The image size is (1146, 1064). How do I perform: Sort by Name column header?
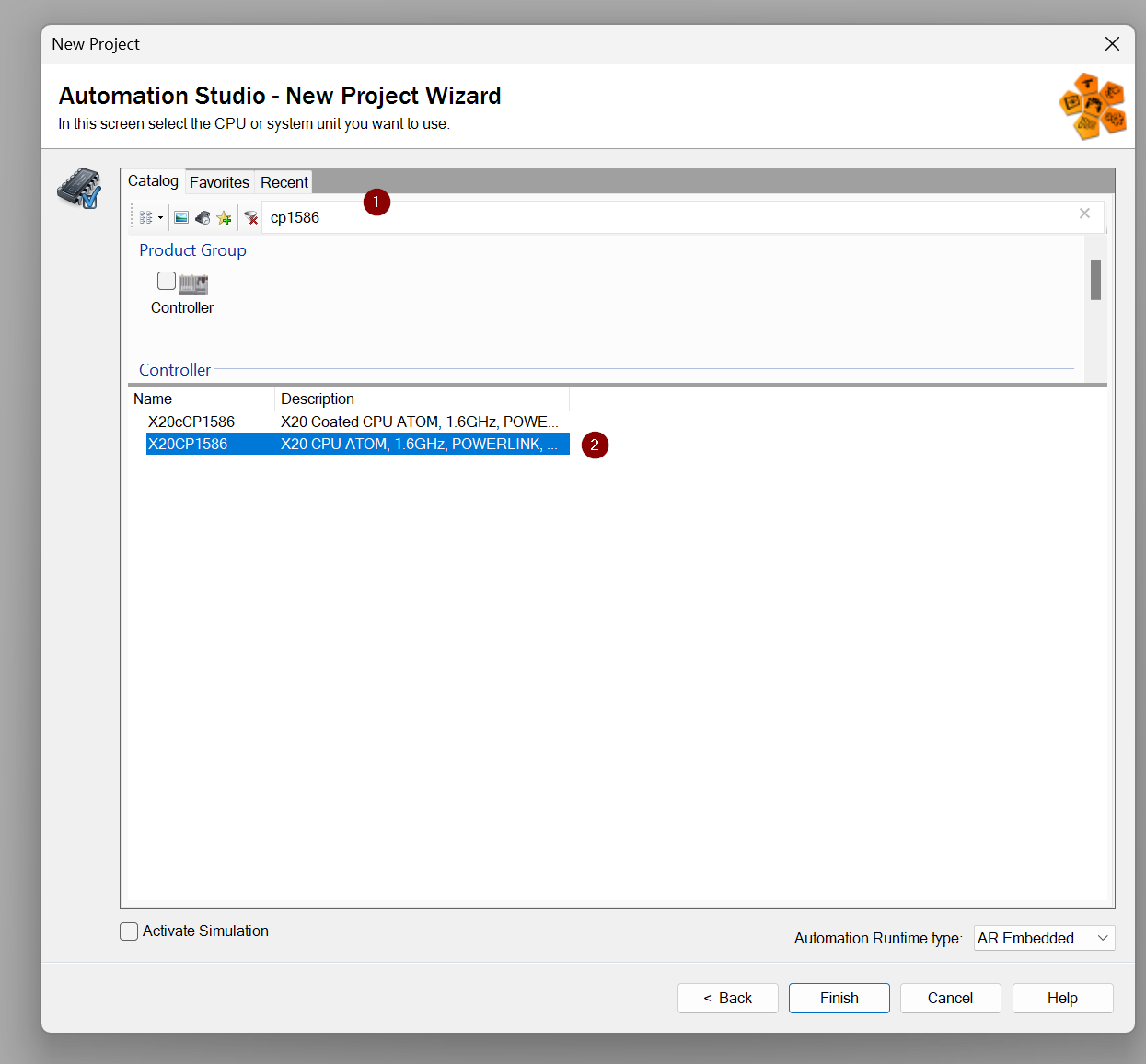point(201,399)
